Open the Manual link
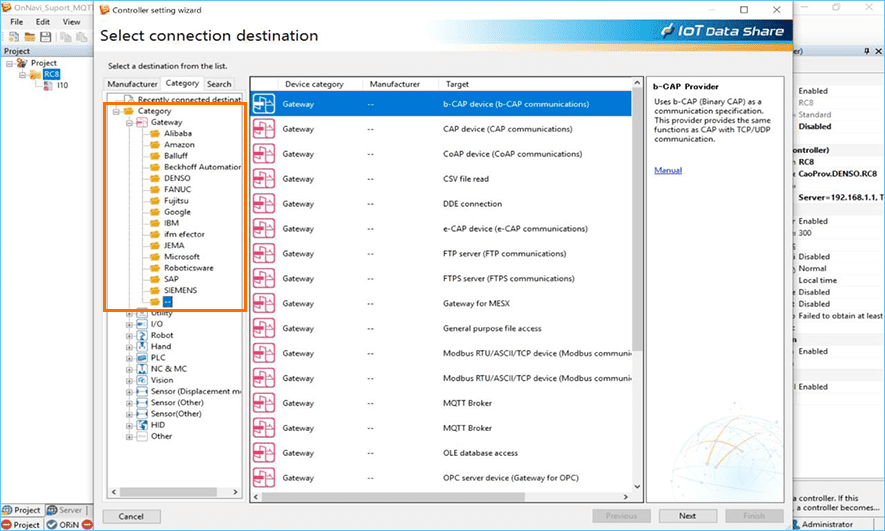 pyautogui.click(x=668, y=170)
